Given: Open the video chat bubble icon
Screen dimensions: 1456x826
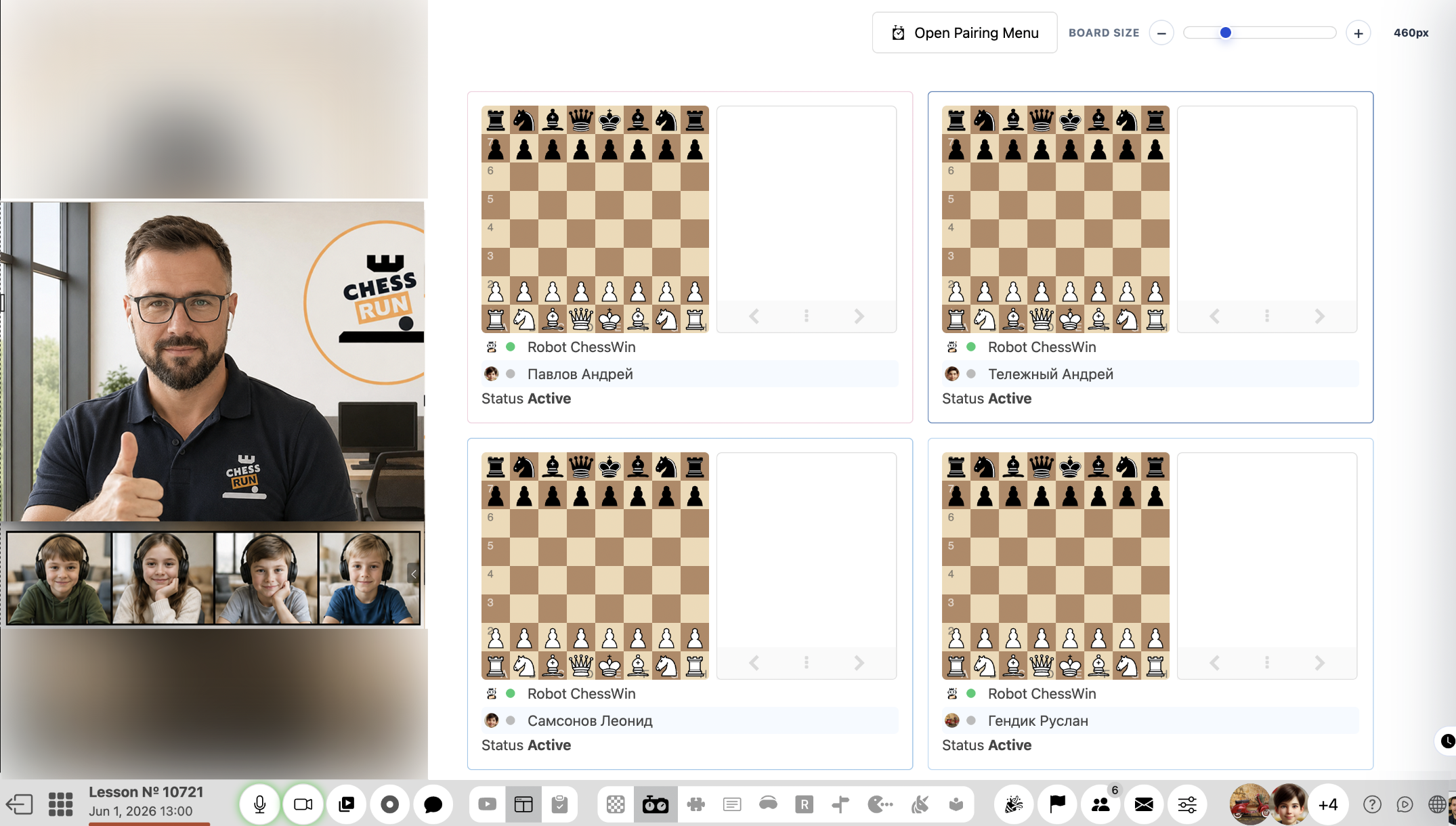Looking at the screenshot, I should coord(1405,804).
